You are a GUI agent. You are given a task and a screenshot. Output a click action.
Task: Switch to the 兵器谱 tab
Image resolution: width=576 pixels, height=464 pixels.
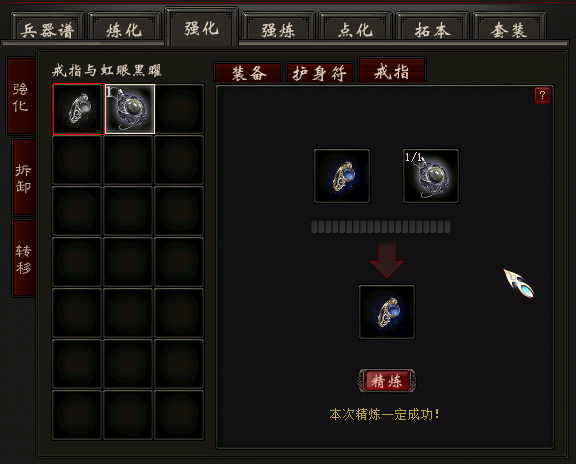tap(48, 27)
